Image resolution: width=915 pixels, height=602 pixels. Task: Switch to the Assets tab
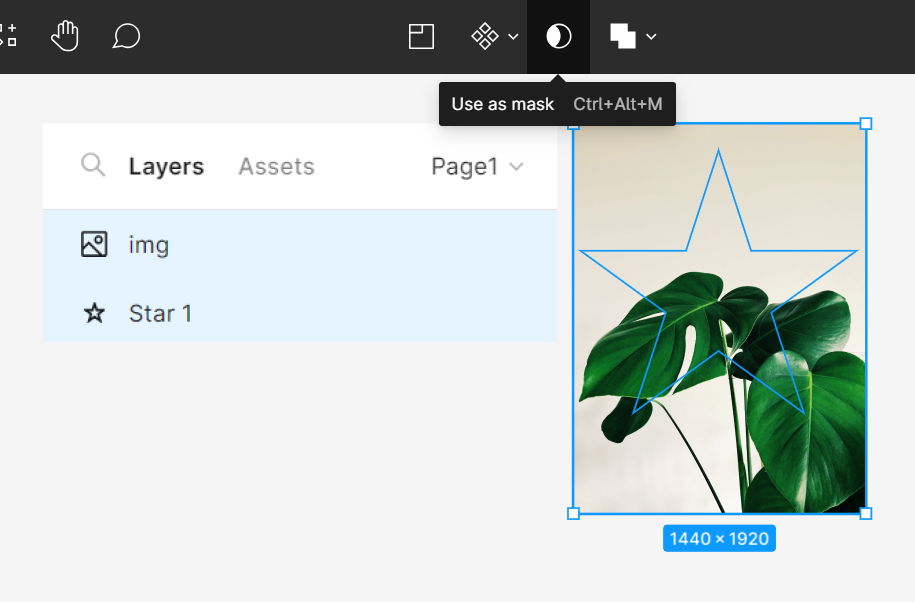(277, 166)
